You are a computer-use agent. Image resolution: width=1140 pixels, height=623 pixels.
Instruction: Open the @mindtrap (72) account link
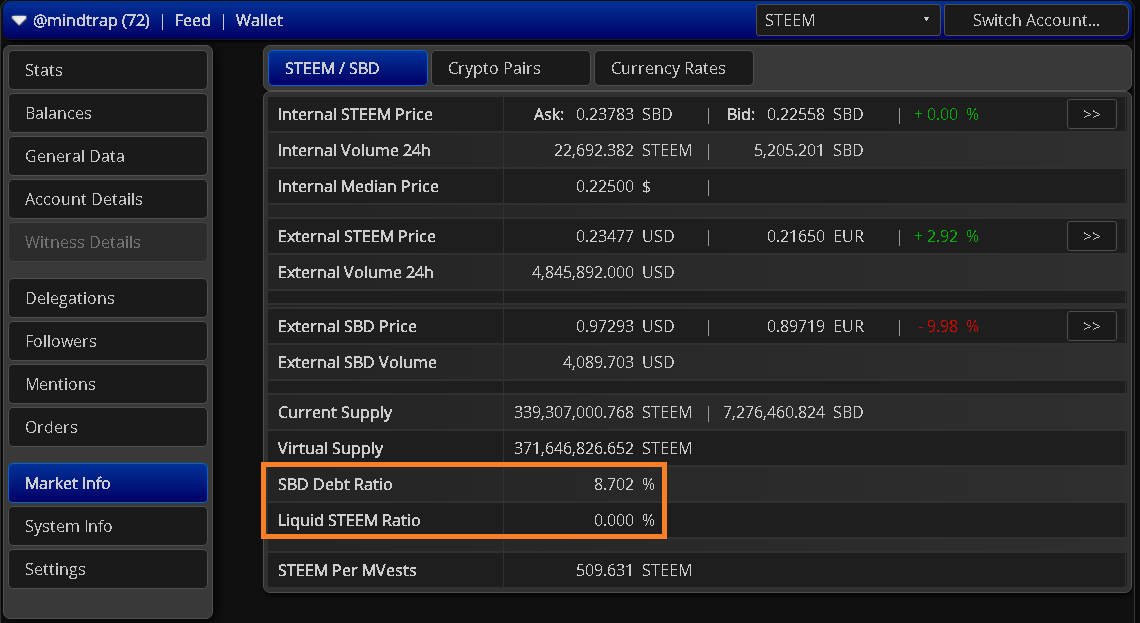pyautogui.click(x=91, y=20)
